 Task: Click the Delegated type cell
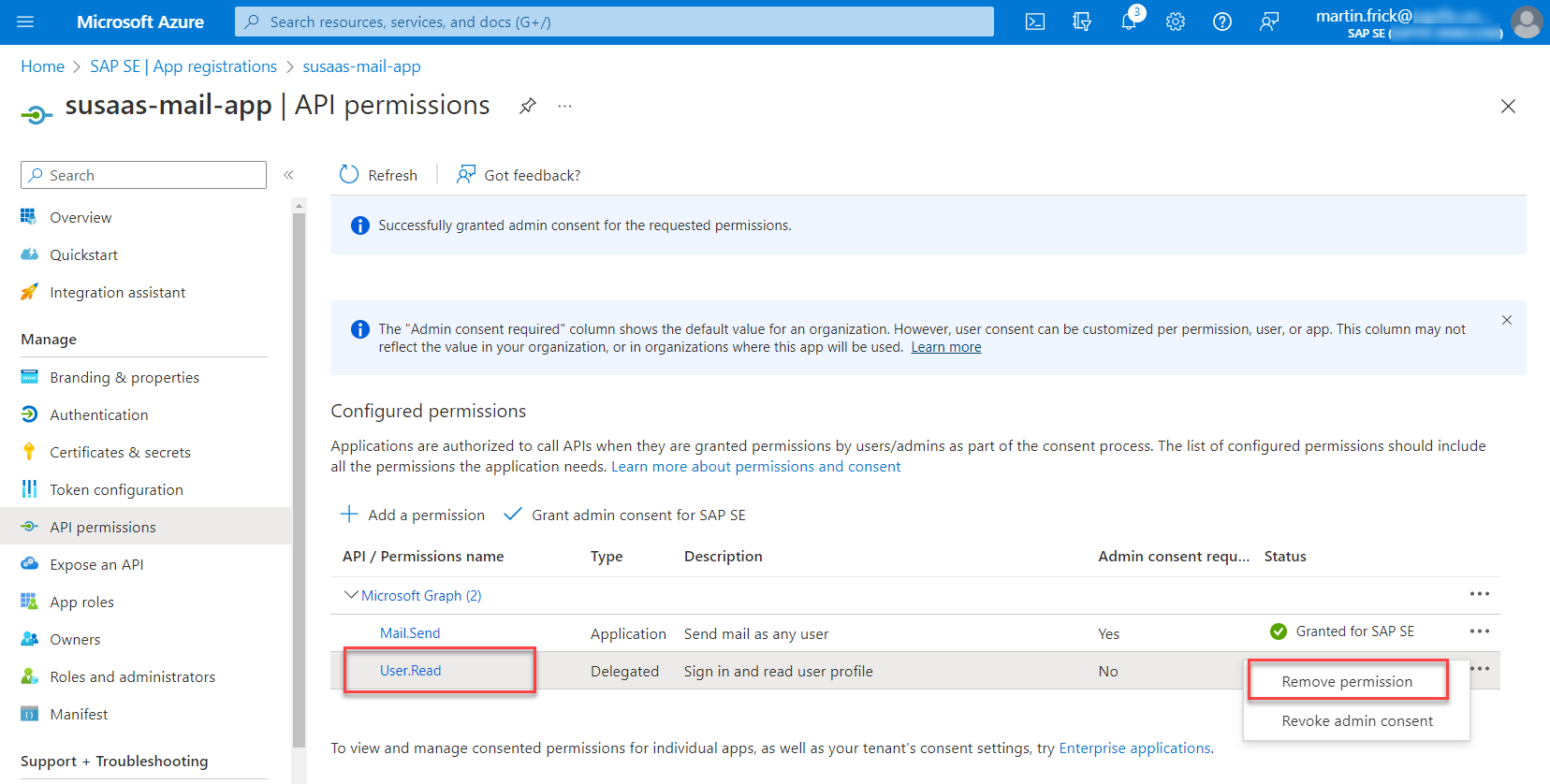tap(624, 672)
